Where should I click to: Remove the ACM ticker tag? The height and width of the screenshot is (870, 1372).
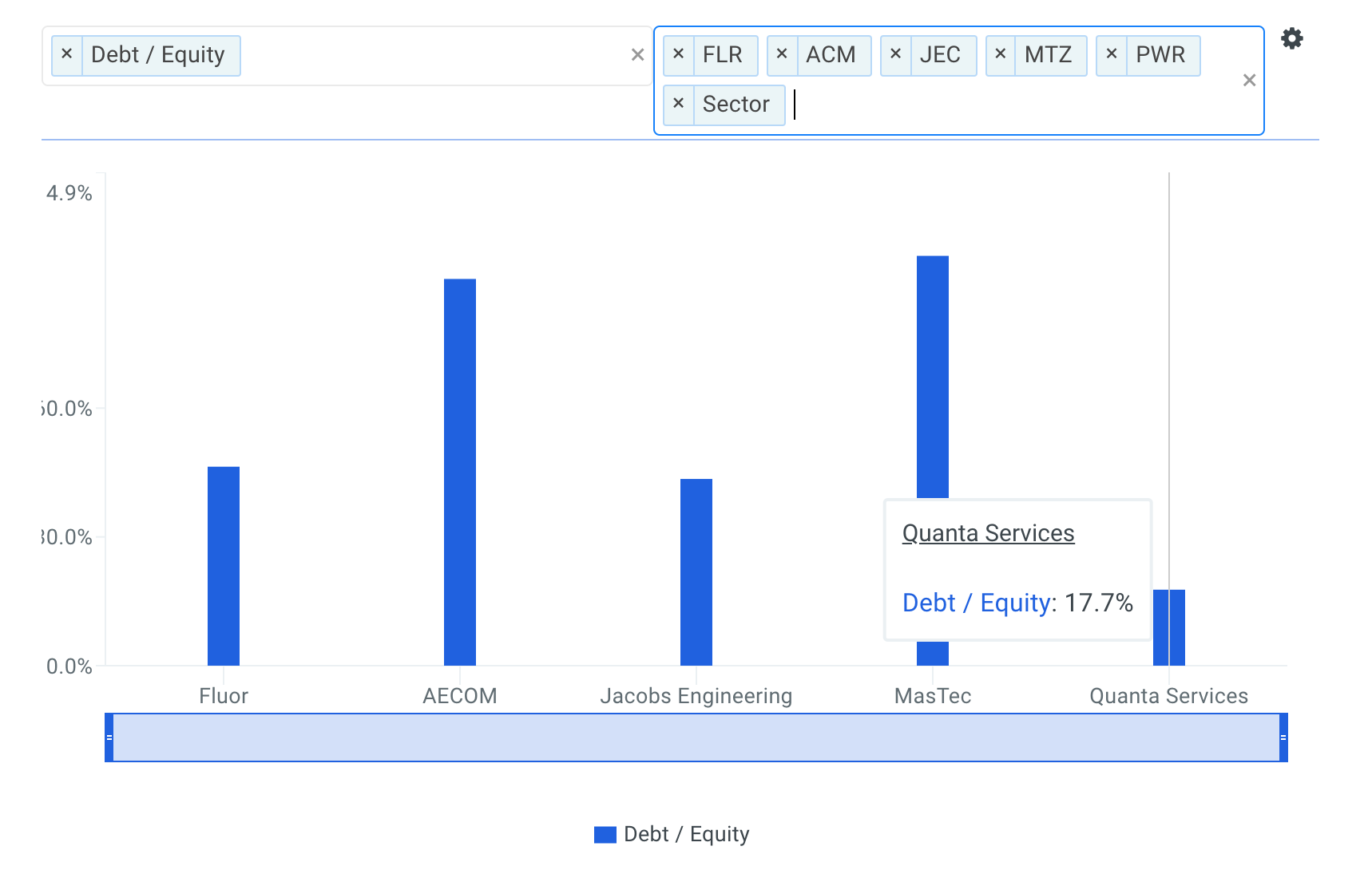click(783, 55)
